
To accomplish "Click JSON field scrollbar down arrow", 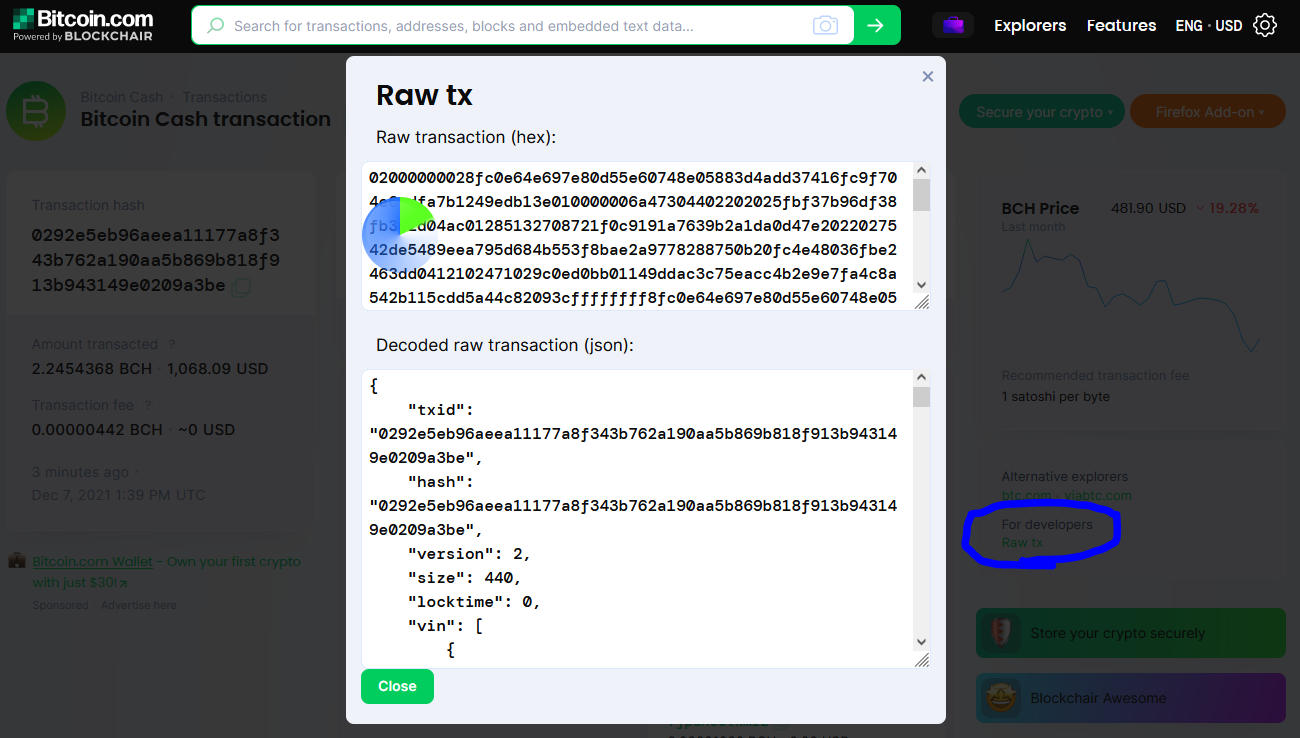I will tap(922, 642).
